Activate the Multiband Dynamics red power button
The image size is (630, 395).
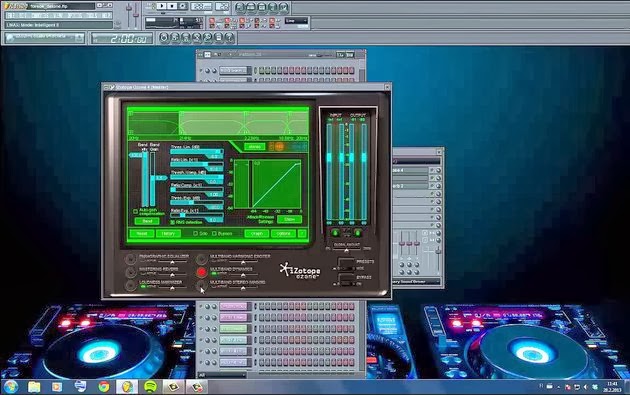pos(201,272)
